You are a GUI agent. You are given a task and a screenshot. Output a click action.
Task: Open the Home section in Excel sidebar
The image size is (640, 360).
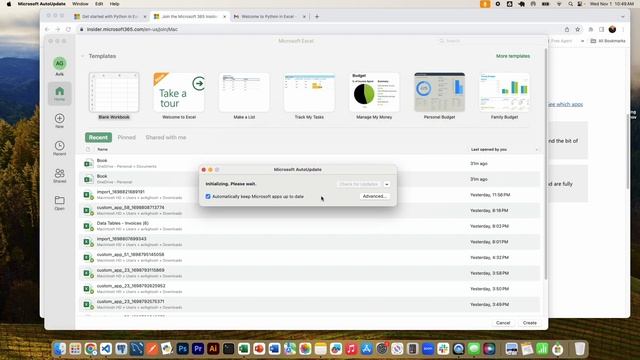[x=60, y=93]
